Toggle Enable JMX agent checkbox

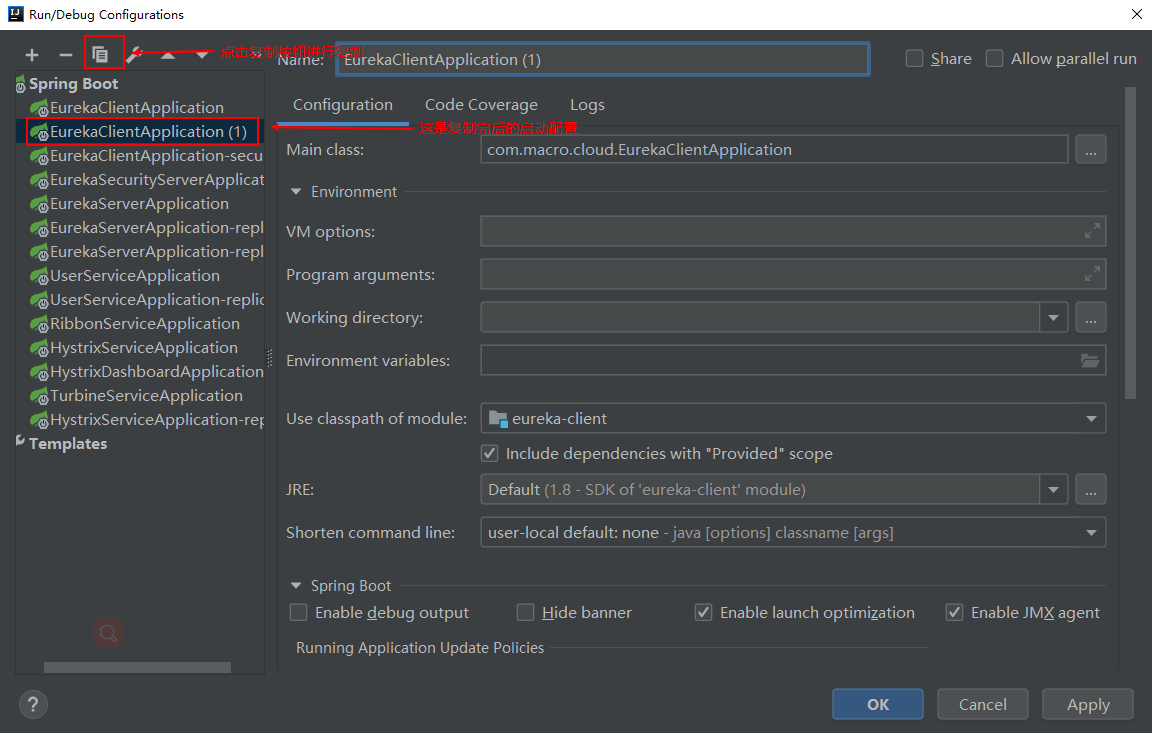coord(954,613)
